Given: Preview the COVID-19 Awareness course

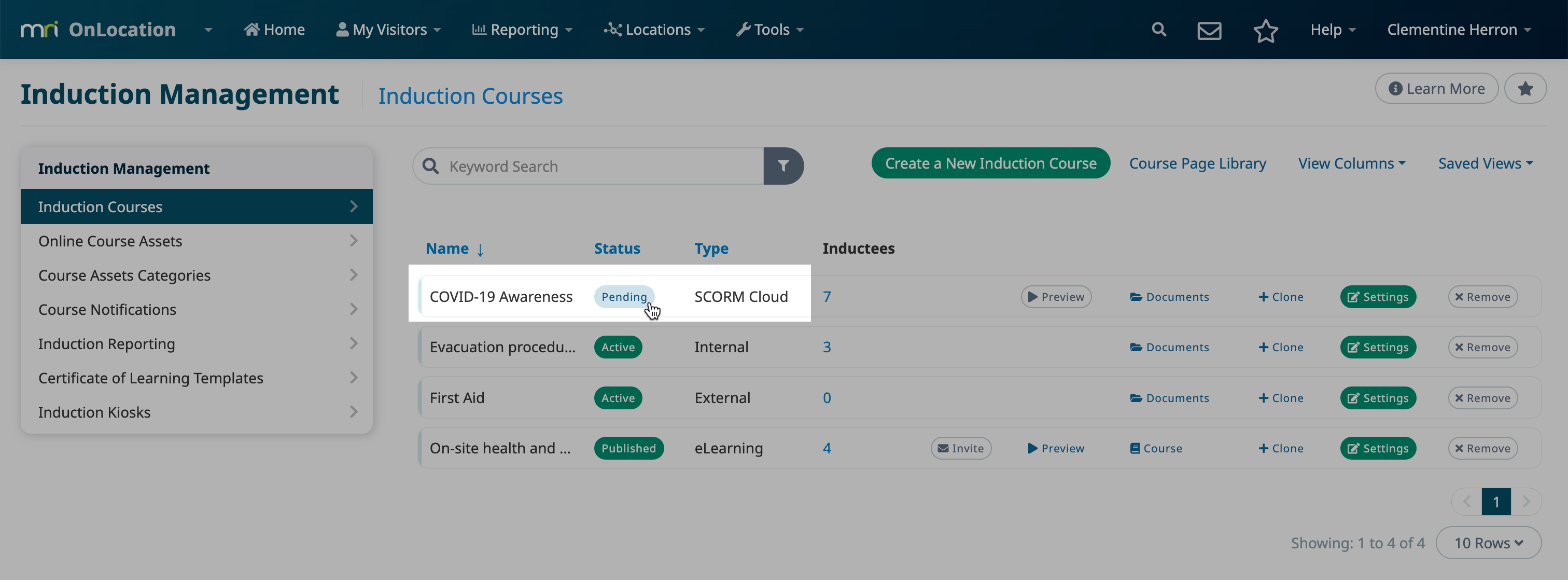Looking at the screenshot, I should 1056,297.
